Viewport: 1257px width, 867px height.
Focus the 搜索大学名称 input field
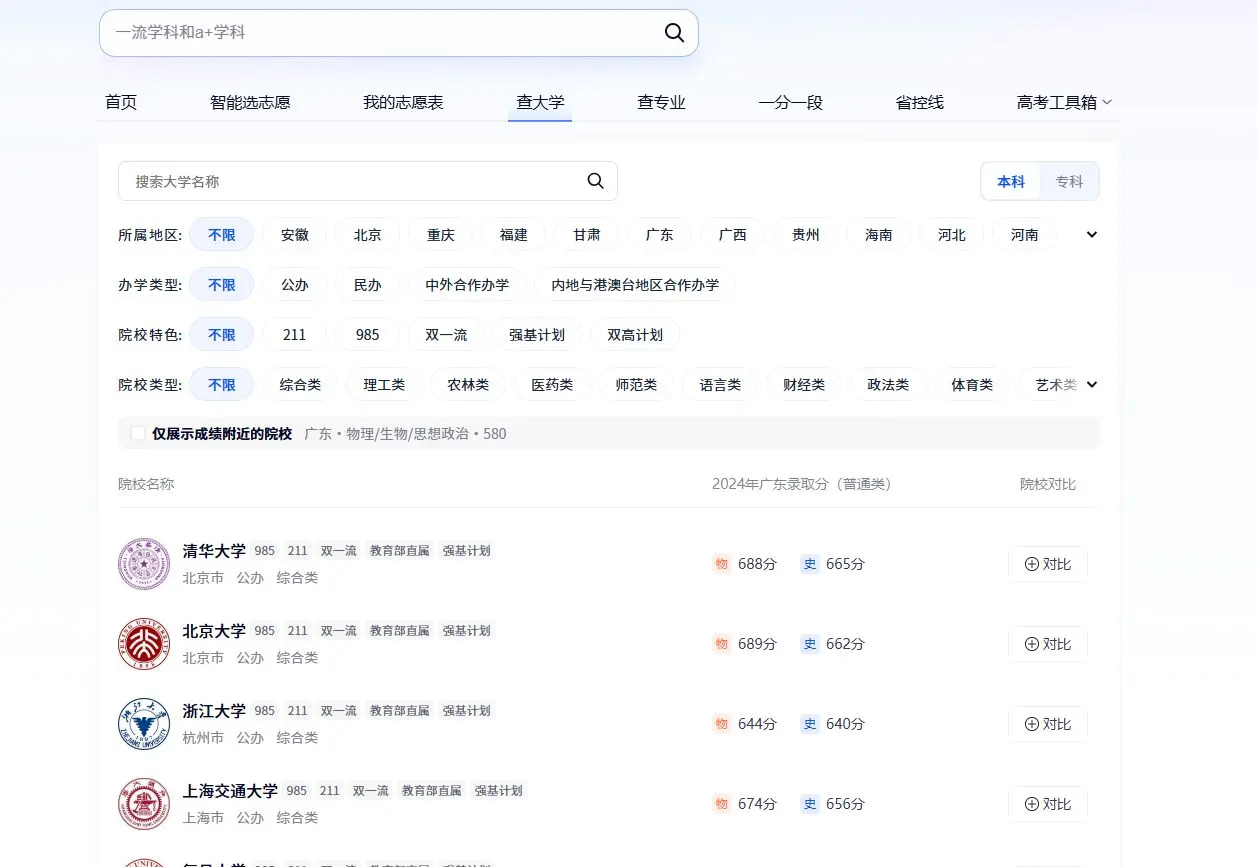[x=350, y=181]
